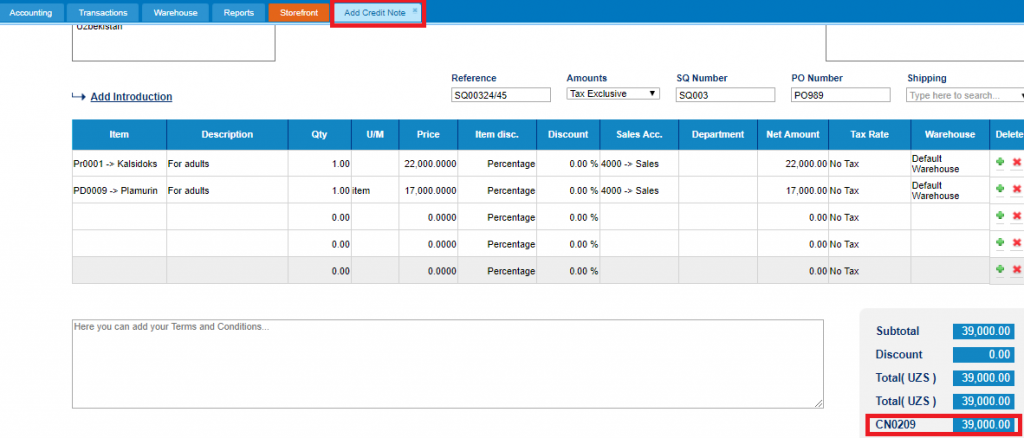Click the Subtotal value 39,000.00

[x=984, y=332]
